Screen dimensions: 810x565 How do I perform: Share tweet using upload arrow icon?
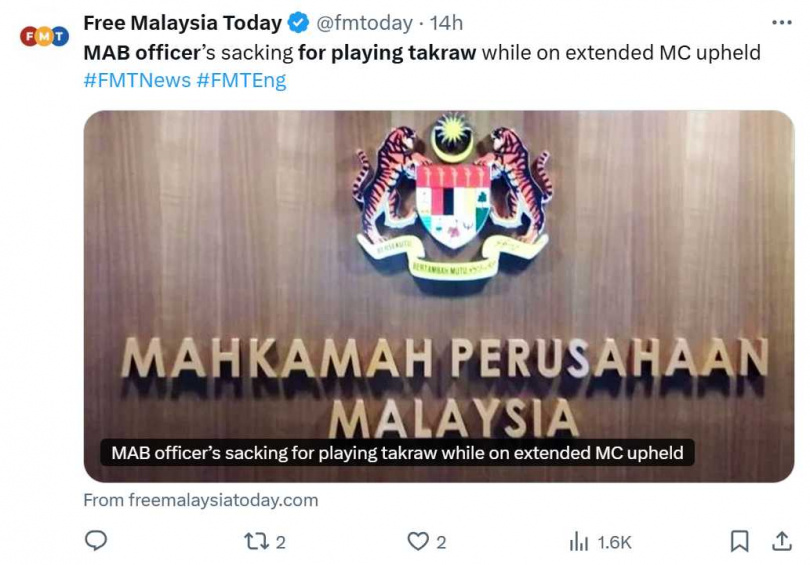[x=782, y=541]
